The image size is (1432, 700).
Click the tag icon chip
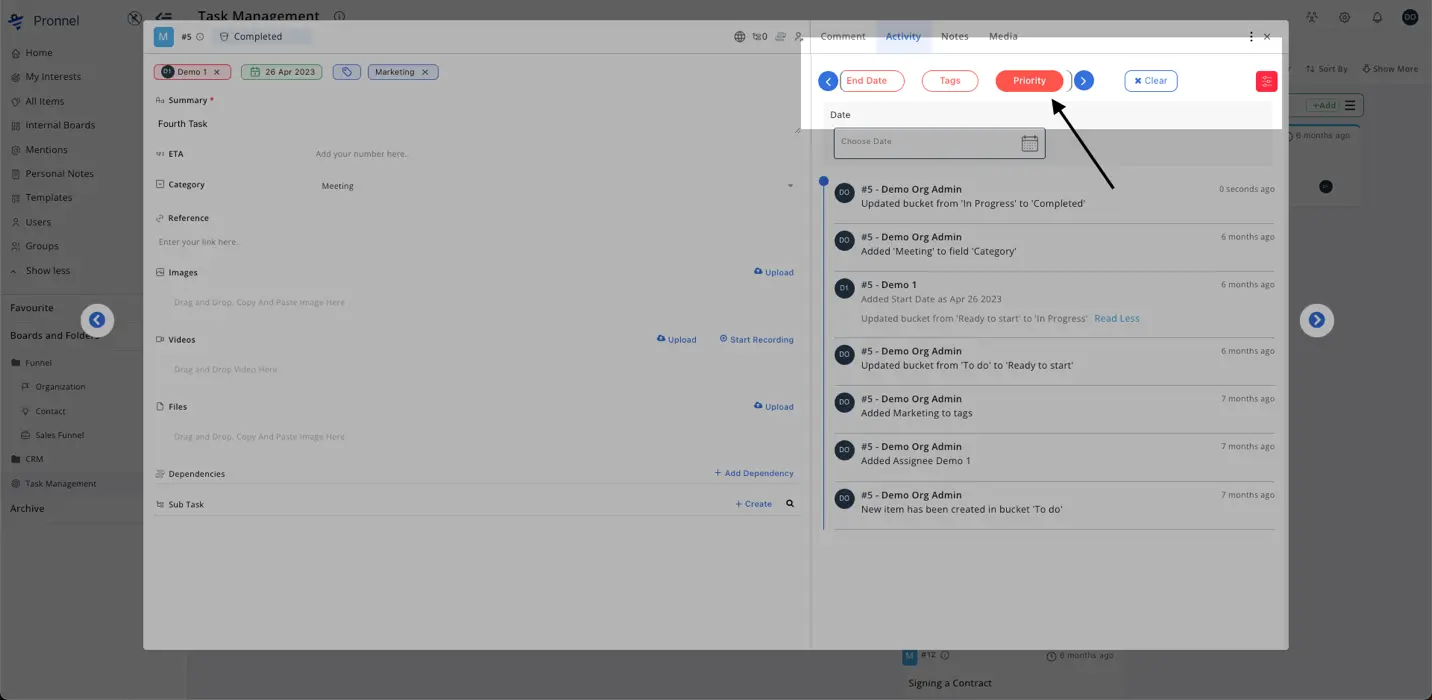[x=347, y=72]
